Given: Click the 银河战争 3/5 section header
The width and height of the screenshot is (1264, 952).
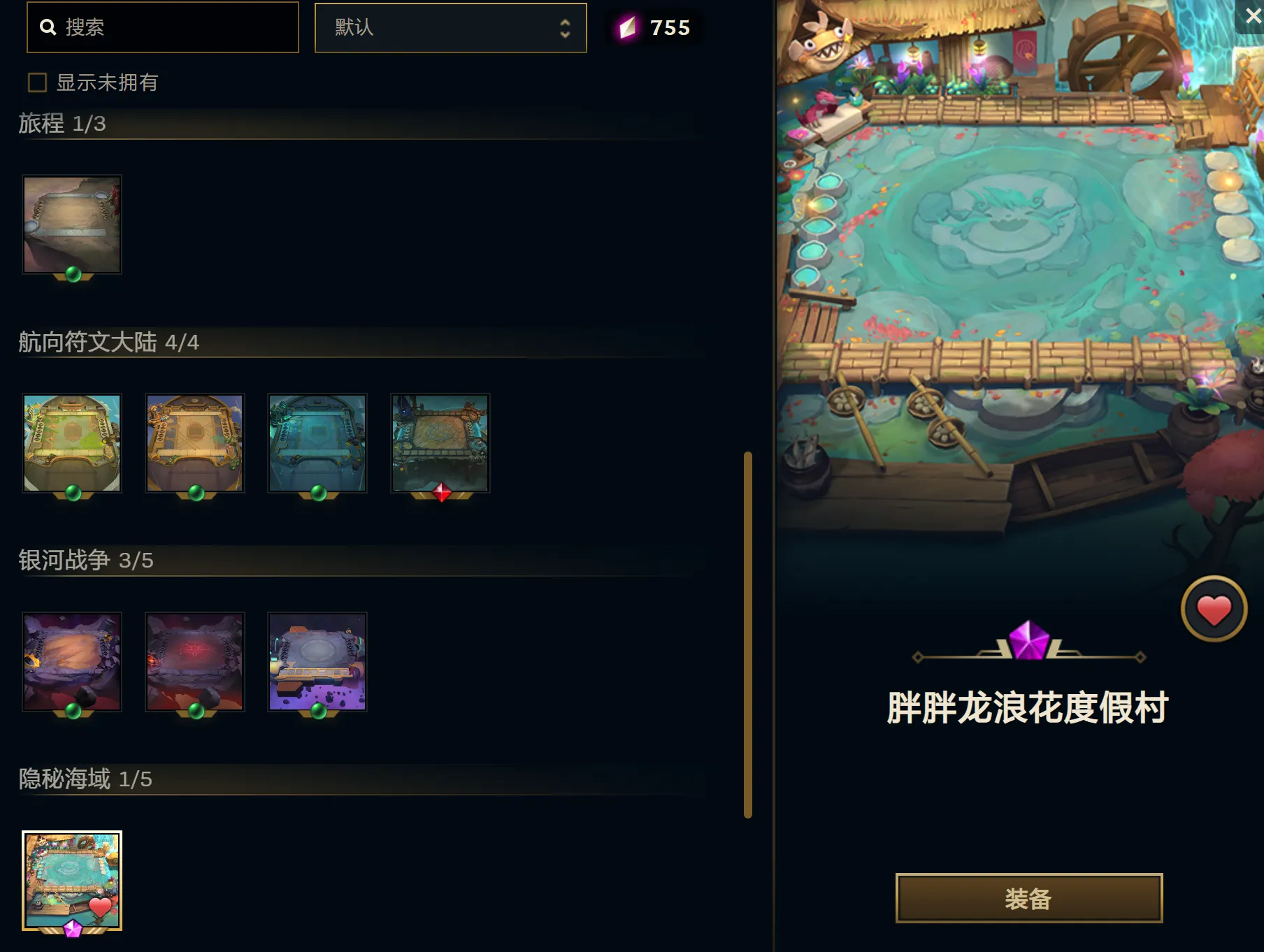Looking at the screenshot, I should (86, 561).
